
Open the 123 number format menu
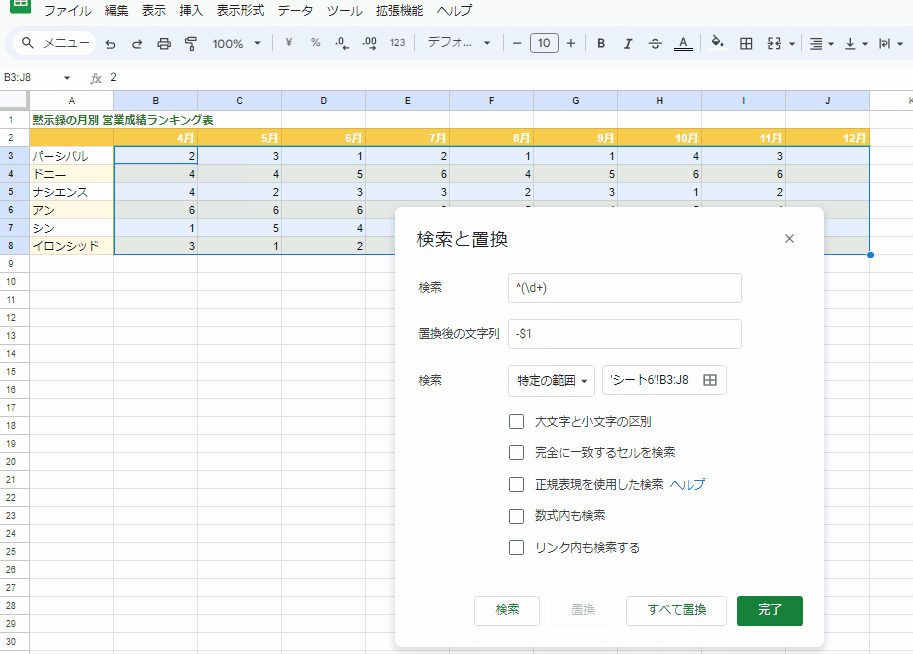pos(398,43)
